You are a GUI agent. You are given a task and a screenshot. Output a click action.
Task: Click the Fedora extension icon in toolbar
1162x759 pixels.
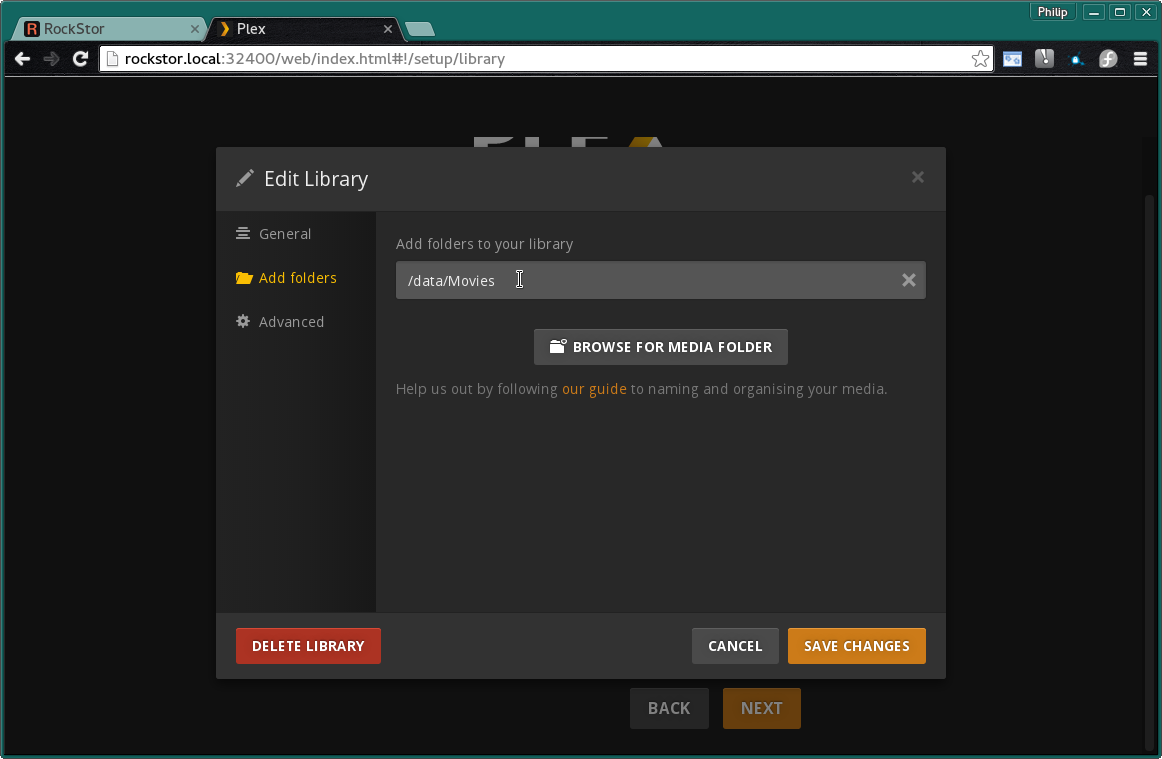[1108, 59]
